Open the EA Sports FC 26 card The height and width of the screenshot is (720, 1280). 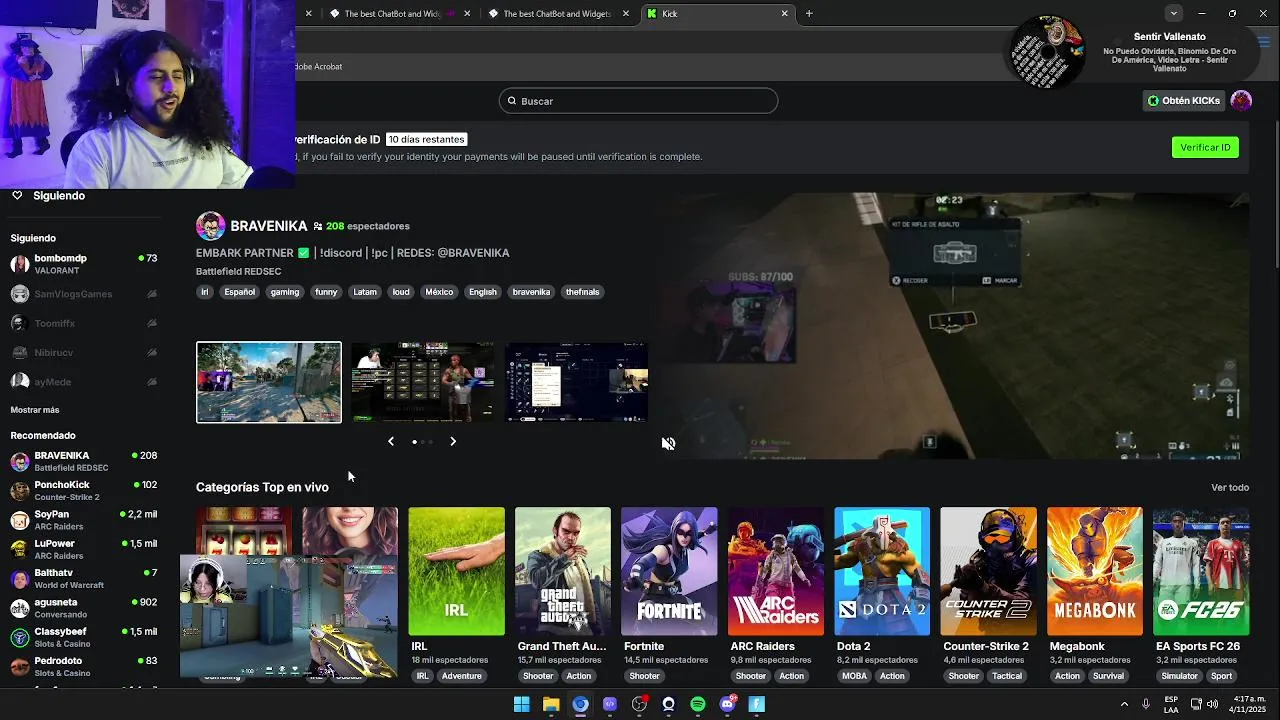click(1201, 571)
